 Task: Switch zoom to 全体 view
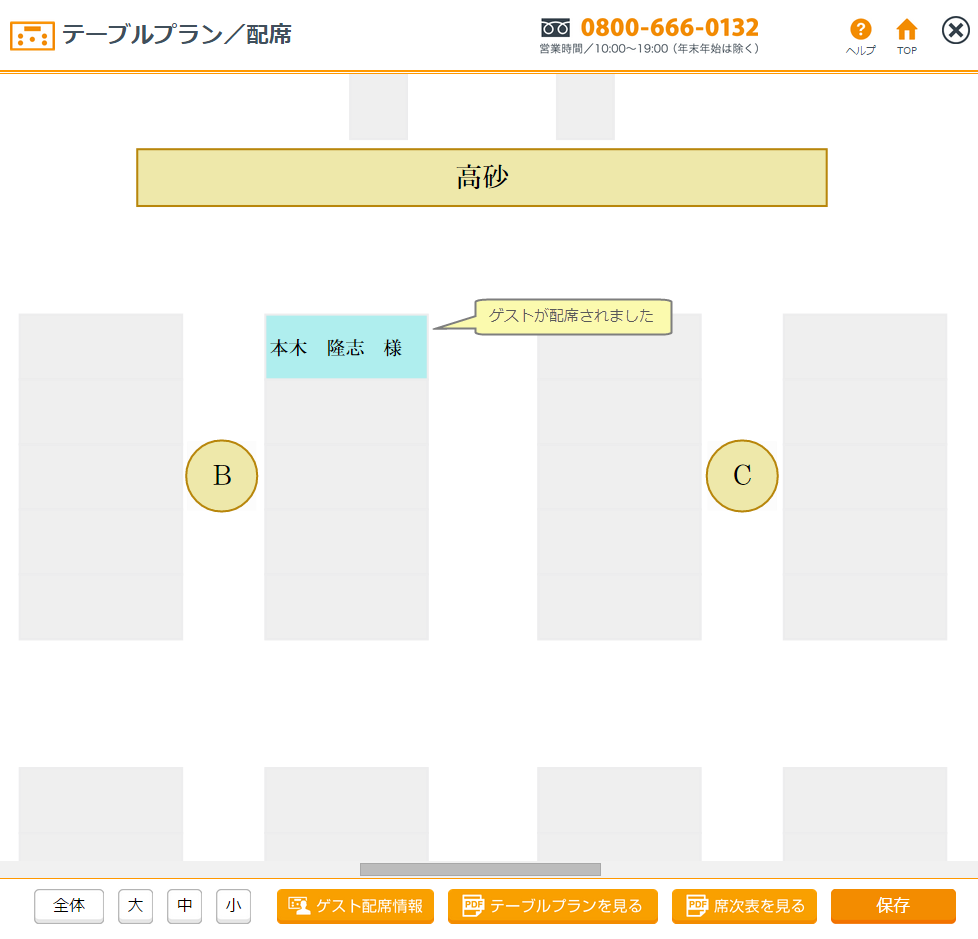point(69,906)
